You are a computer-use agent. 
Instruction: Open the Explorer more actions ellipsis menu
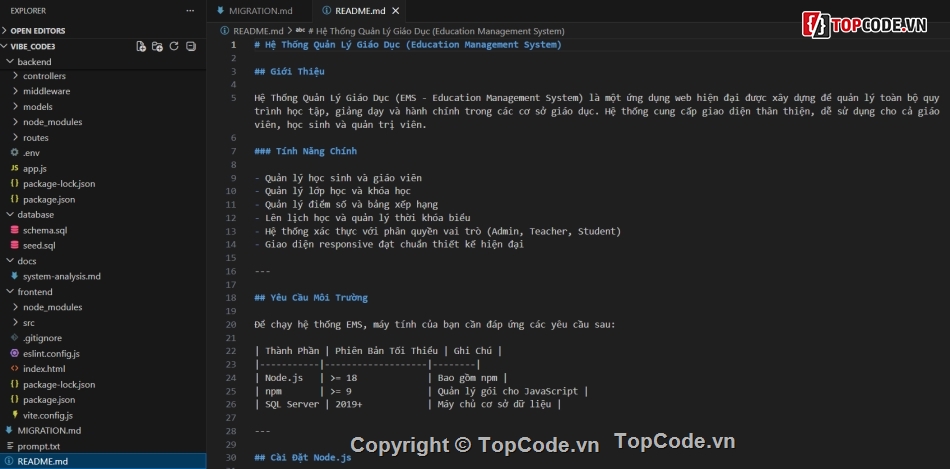190,11
